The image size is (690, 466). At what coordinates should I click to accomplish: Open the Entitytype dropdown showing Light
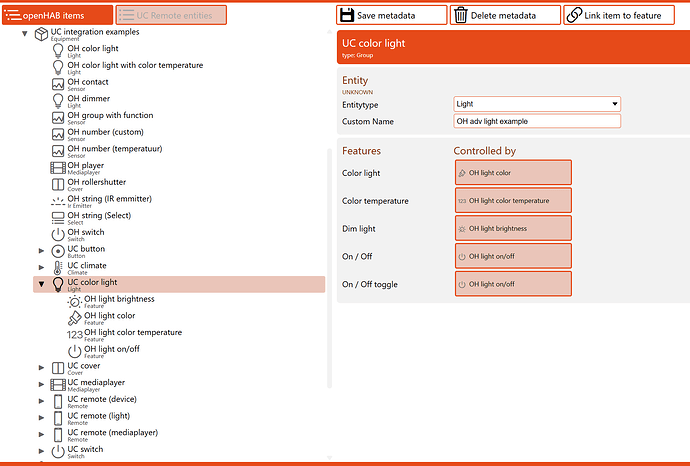click(x=537, y=104)
